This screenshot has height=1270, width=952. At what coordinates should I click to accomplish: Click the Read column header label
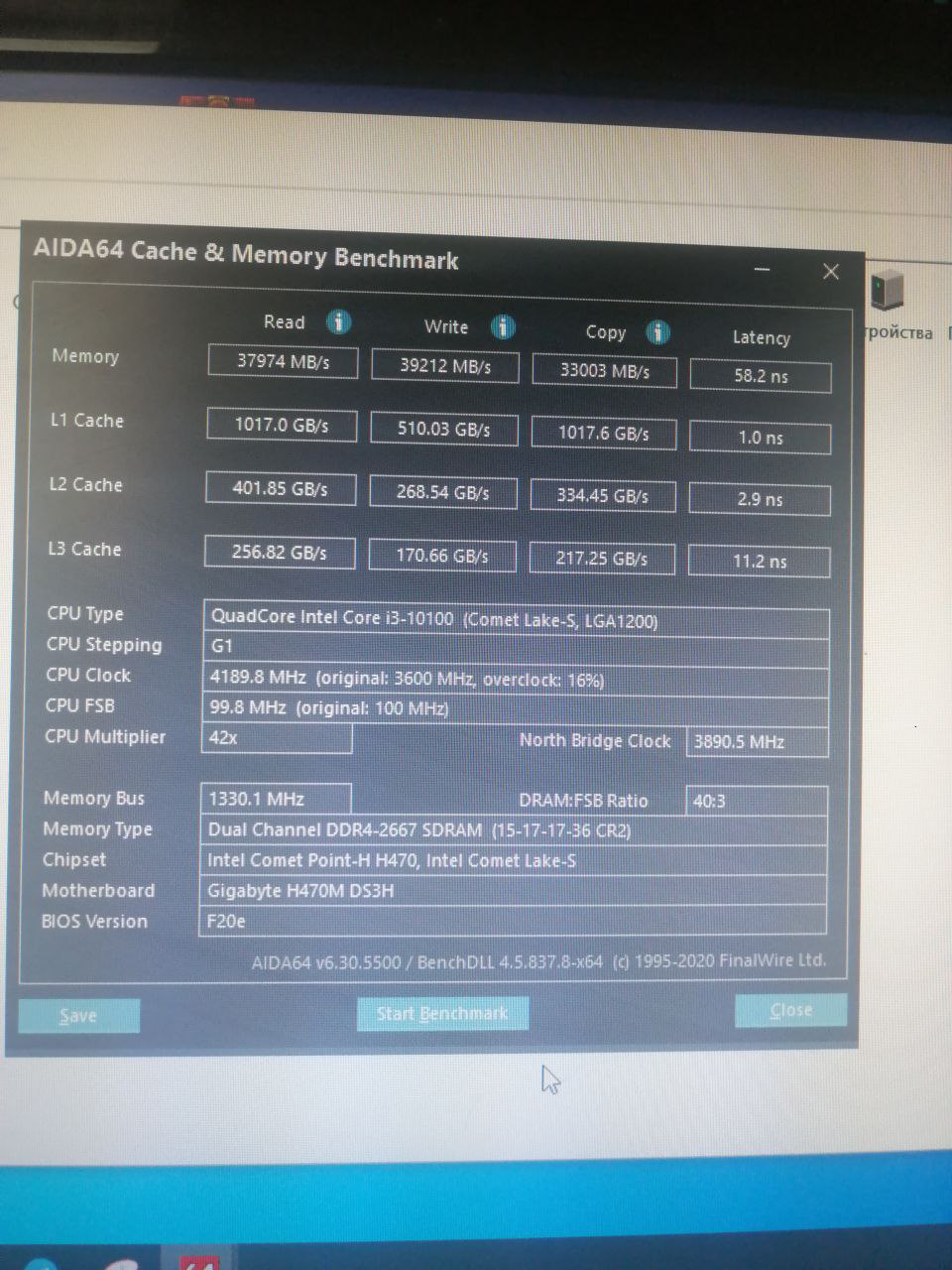(284, 321)
